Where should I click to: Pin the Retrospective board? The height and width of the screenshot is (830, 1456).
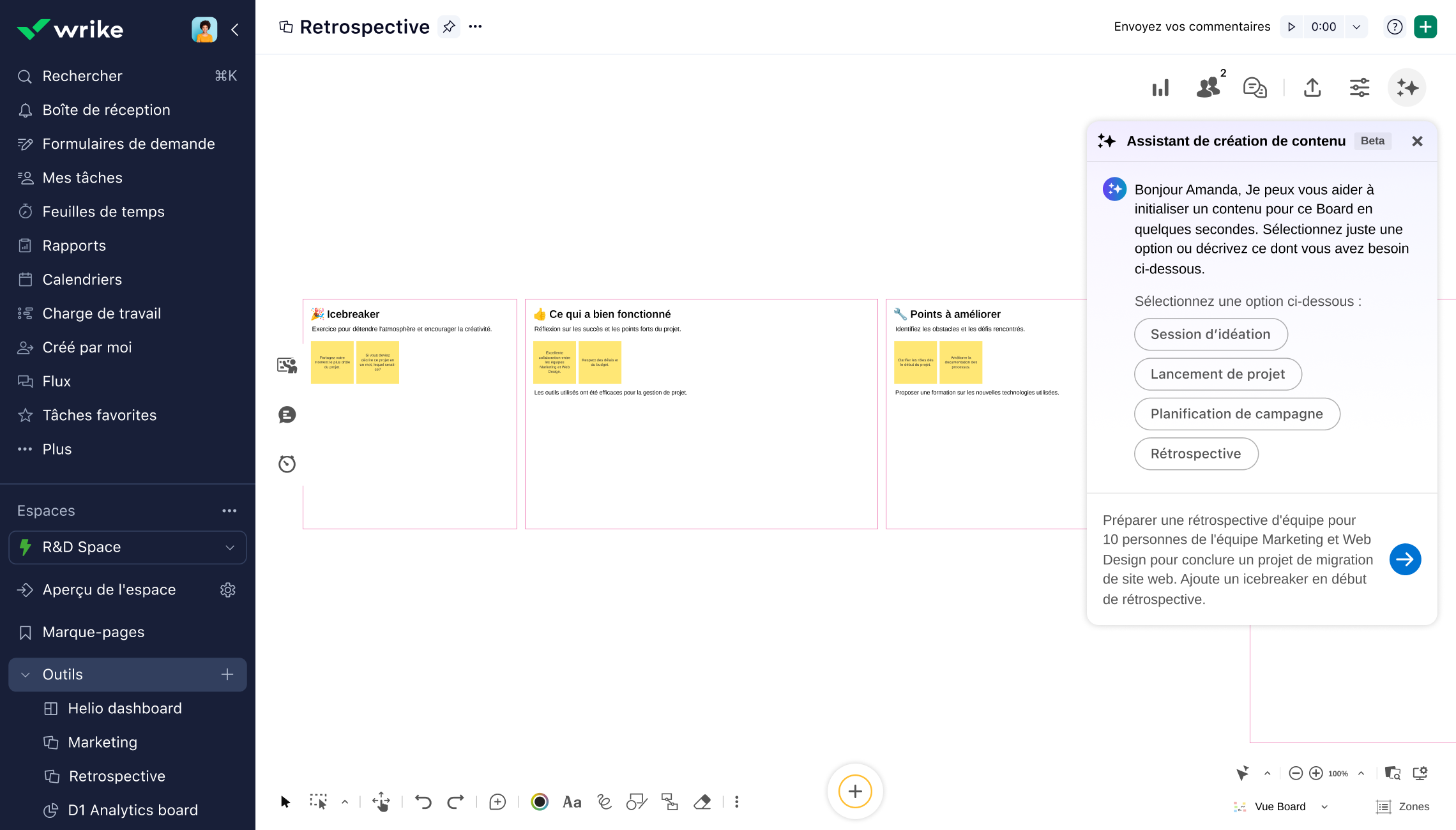tap(449, 27)
